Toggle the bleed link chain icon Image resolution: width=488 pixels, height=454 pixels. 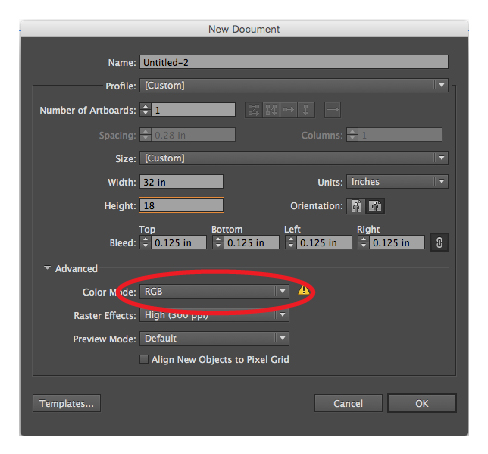(x=439, y=242)
